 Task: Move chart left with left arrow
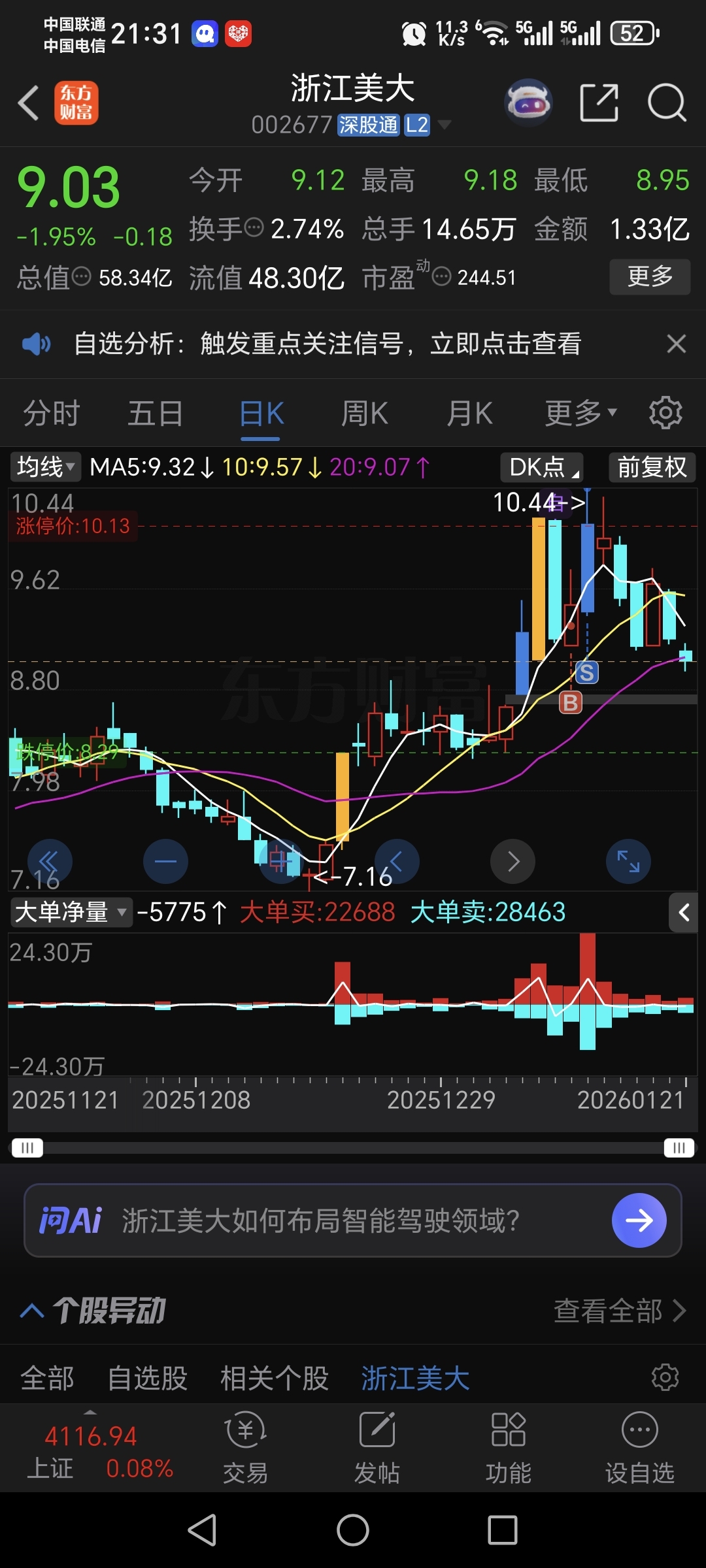click(397, 861)
